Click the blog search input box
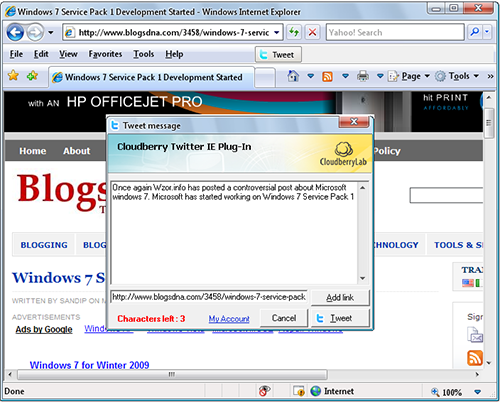Screen dimensions: 500x402 (x=446, y=195)
